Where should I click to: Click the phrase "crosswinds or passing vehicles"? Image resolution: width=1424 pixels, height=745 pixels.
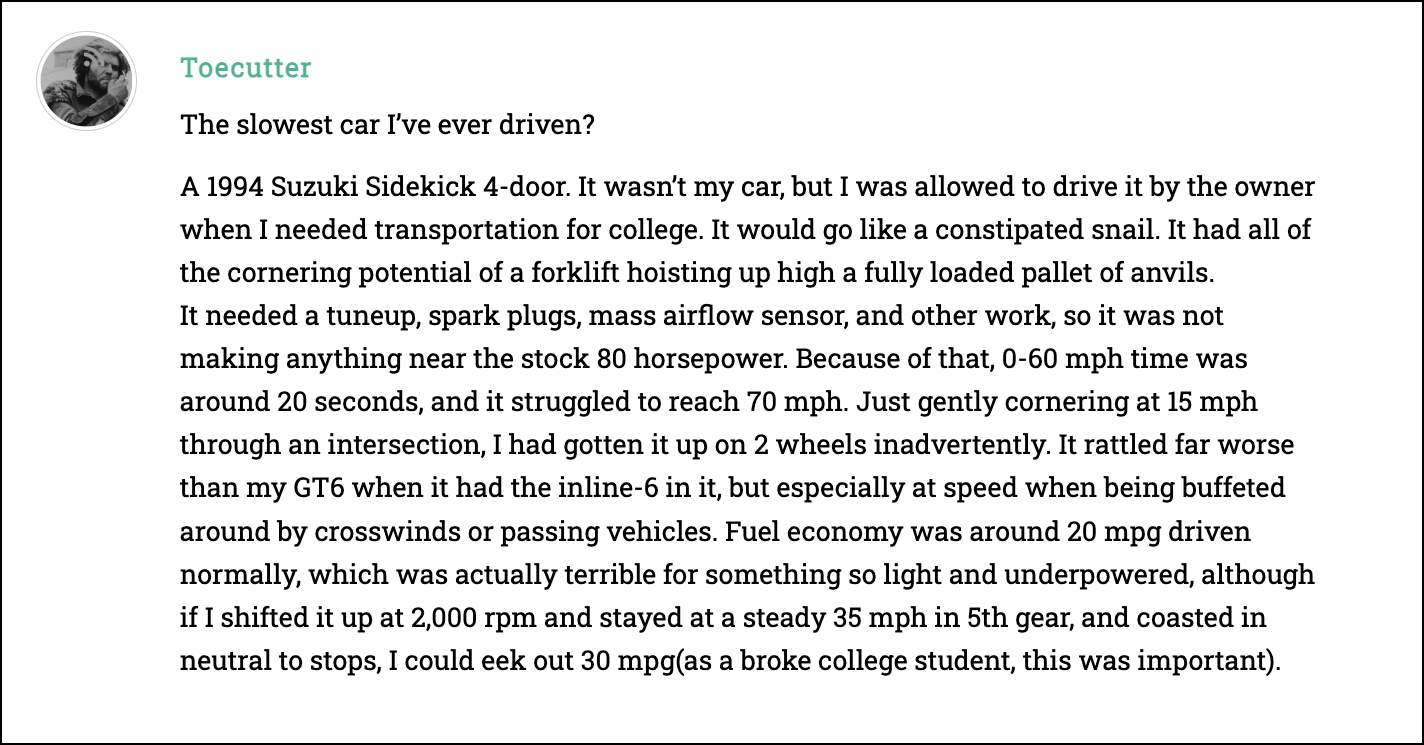point(481,531)
